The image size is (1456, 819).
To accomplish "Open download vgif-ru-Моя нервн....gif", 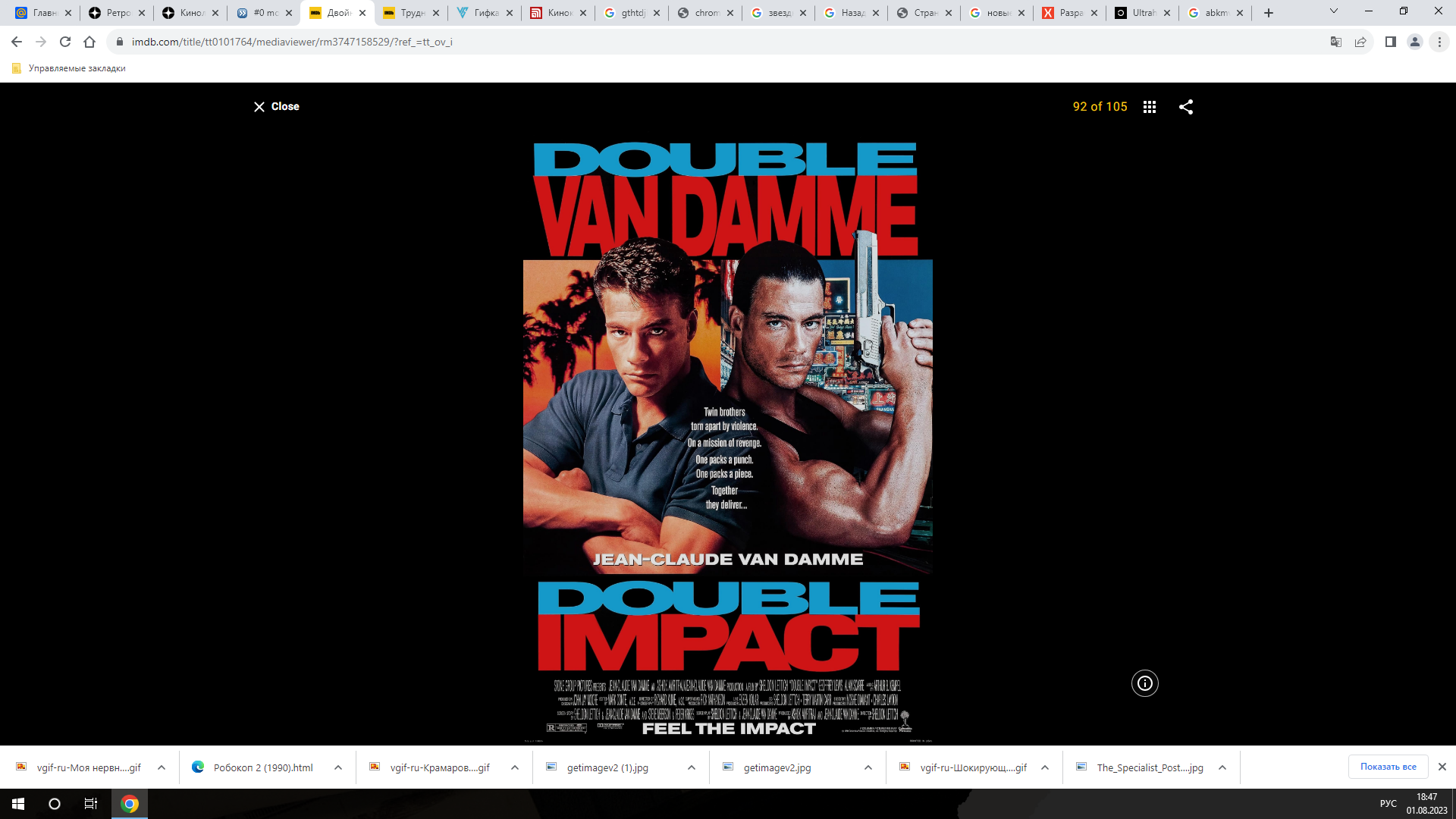I will (79, 767).
